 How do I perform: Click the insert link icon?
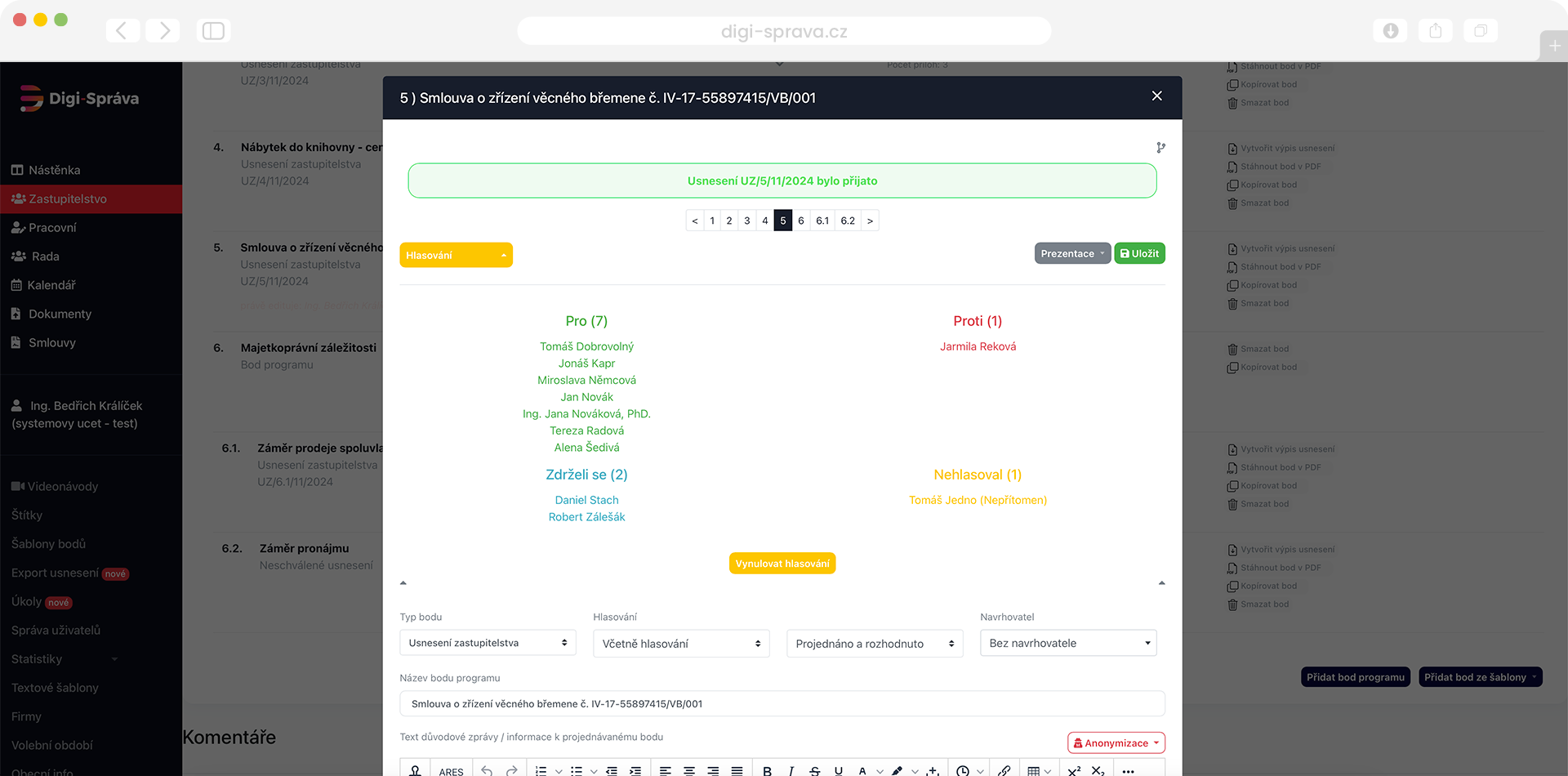(1004, 770)
